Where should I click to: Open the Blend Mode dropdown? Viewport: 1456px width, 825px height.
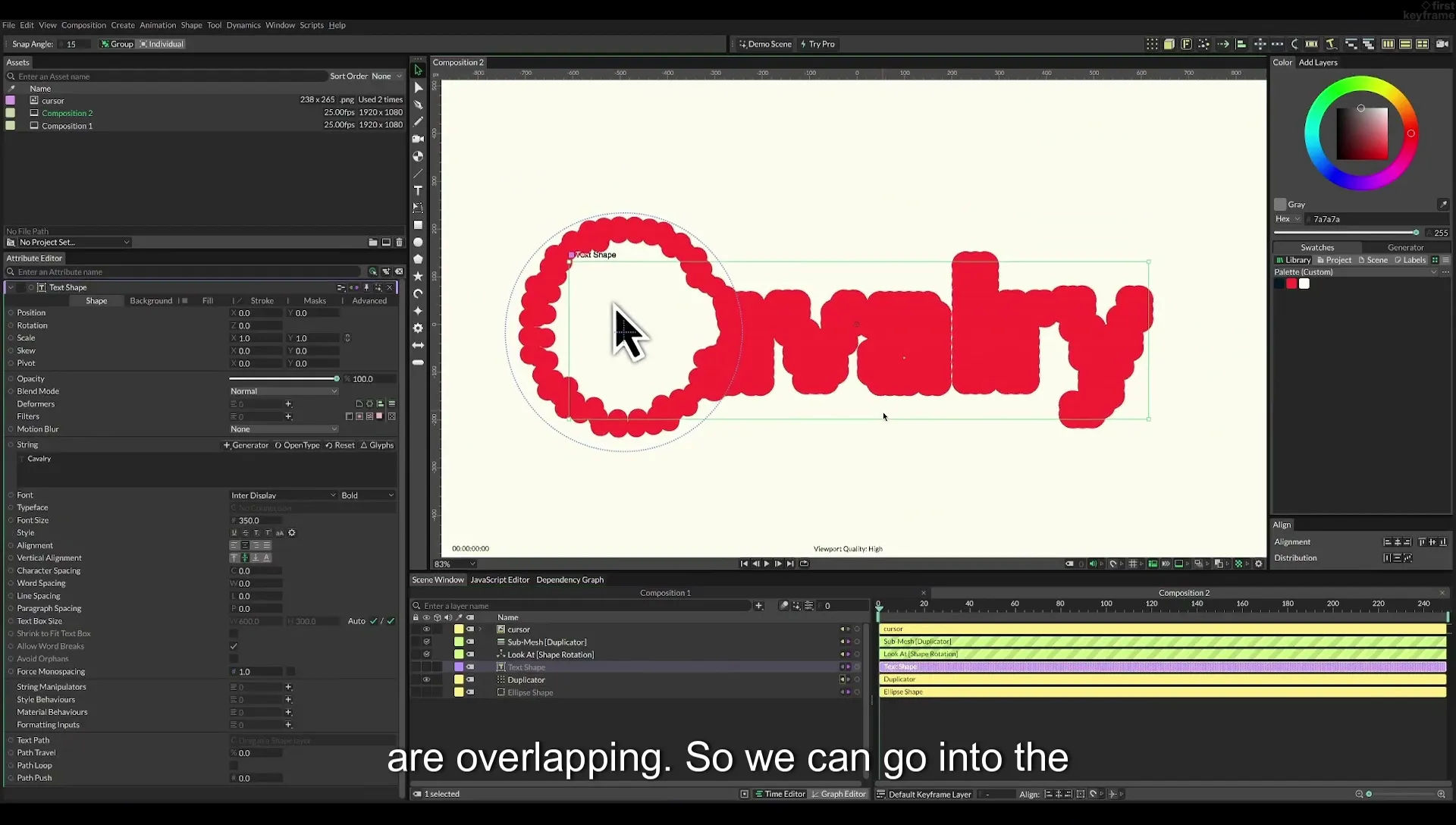tap(284, 391)
